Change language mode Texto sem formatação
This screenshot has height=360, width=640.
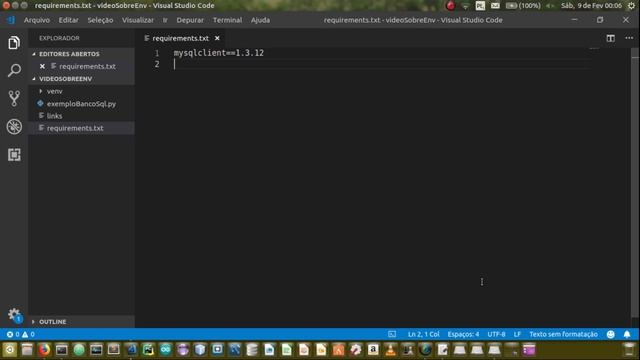coord(563,334)
